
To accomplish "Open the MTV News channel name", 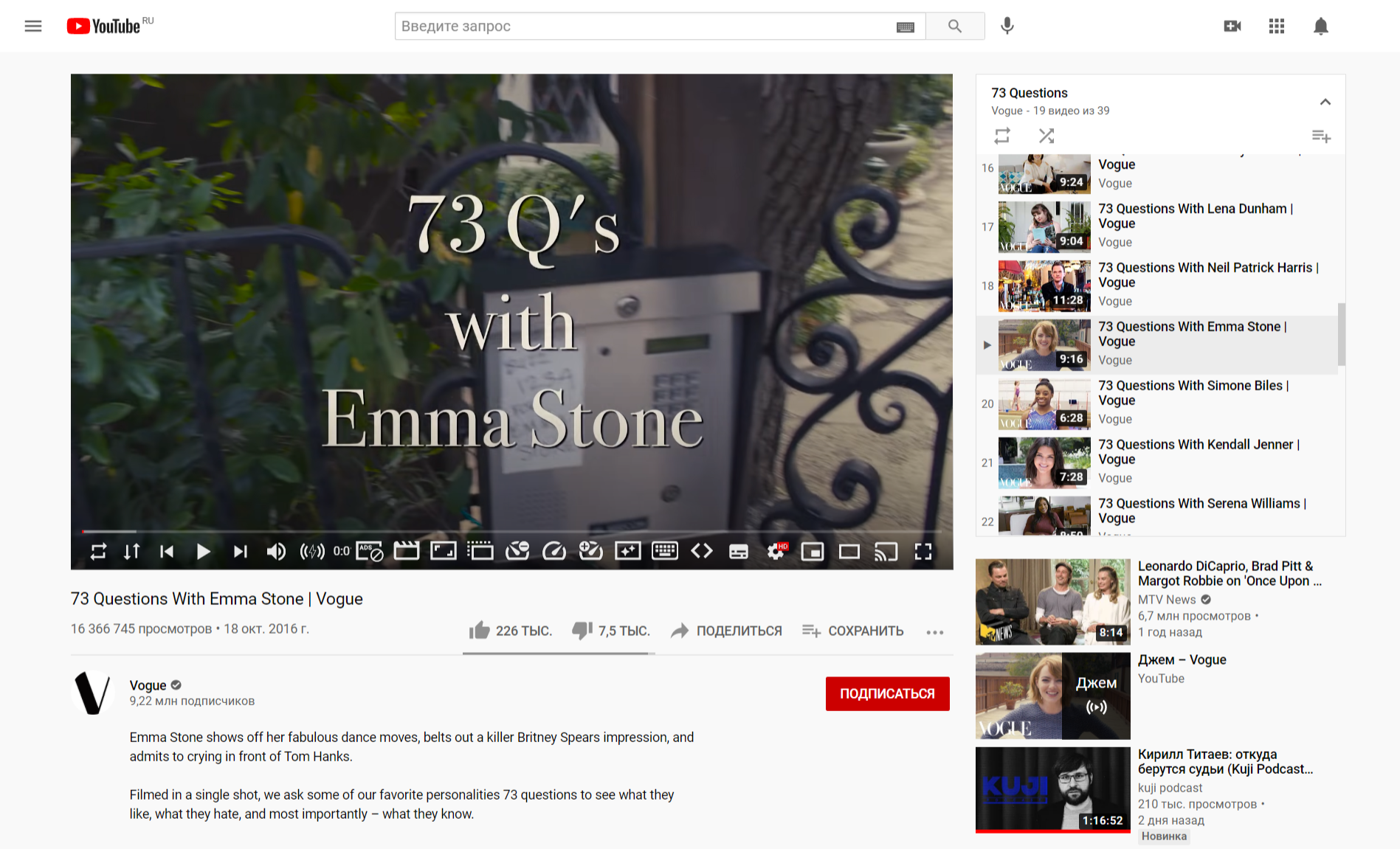I will tap(1167, 600).
